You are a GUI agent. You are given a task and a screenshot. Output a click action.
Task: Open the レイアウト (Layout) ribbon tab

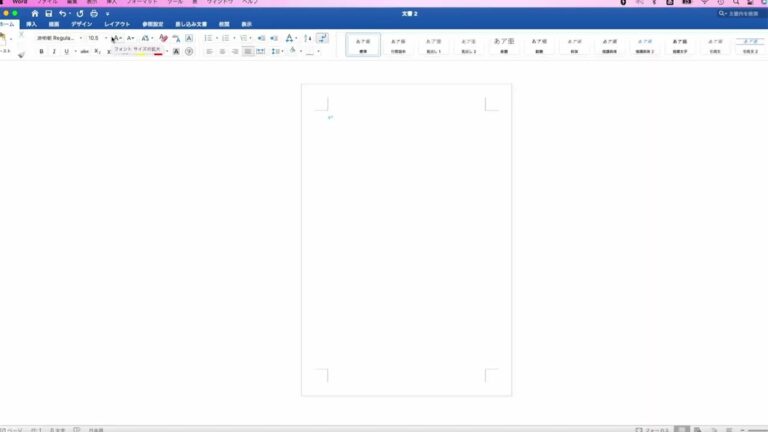pos(117,24)
